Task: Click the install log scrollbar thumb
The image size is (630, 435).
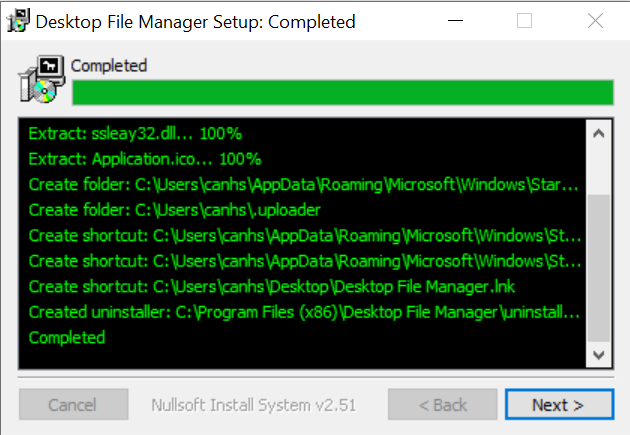Action: point(599,268)
